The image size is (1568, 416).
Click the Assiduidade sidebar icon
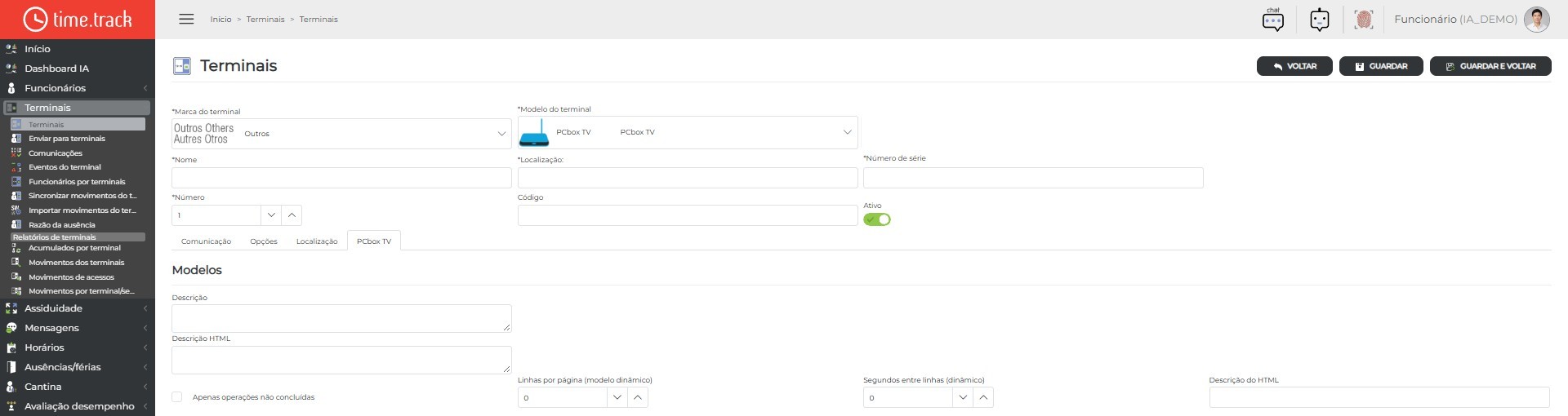click(11, 308)
